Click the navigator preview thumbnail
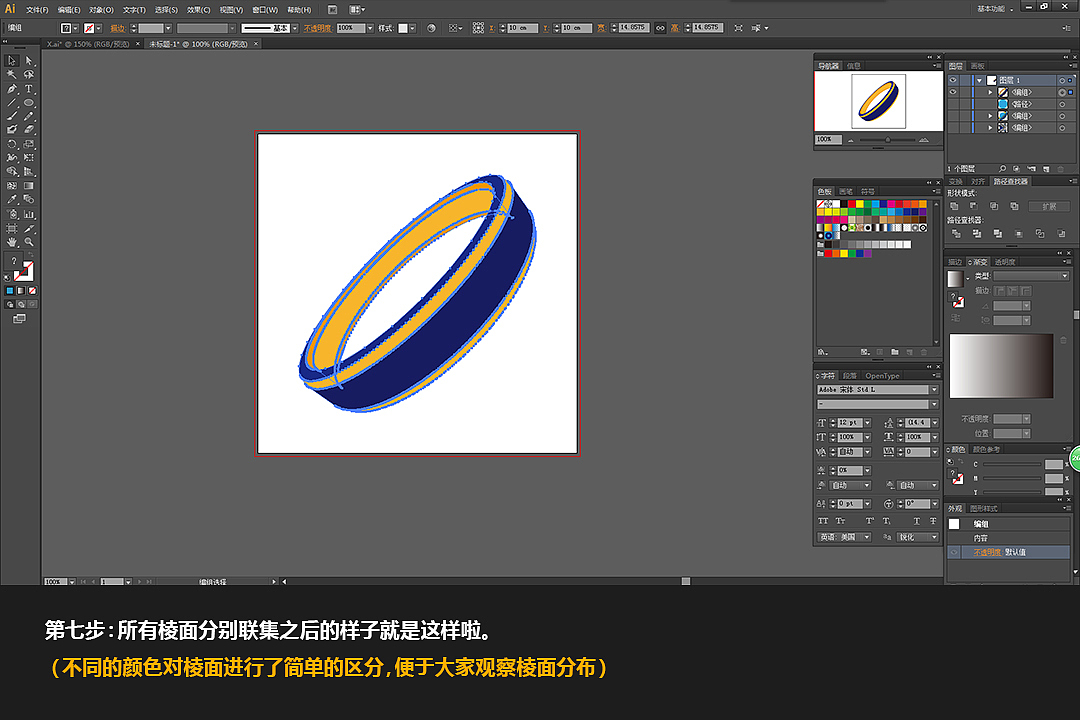Viewport: 1080px width, 720px height. click(x=878, y=100)
